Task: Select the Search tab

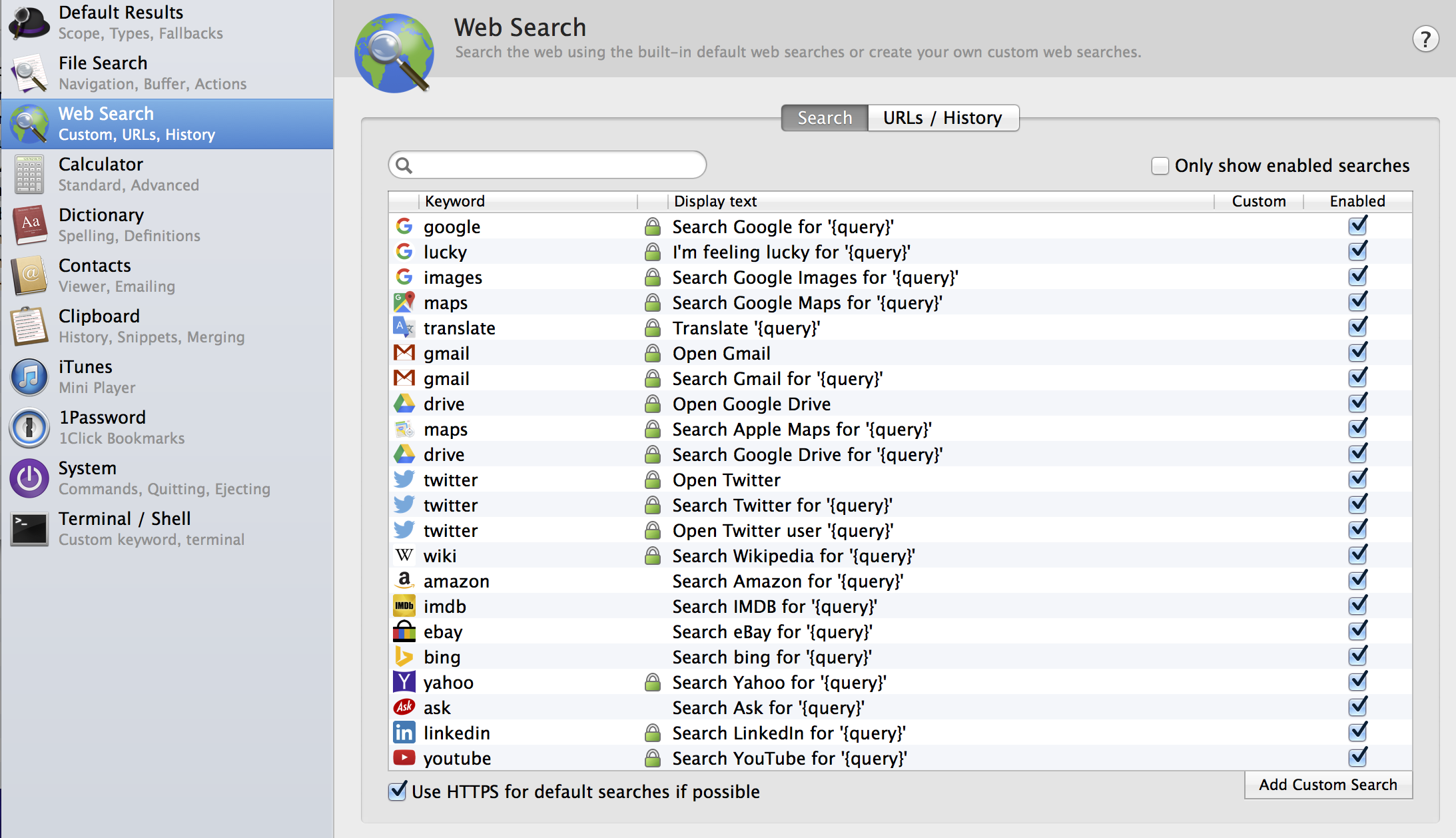Action: click(825, 118)
